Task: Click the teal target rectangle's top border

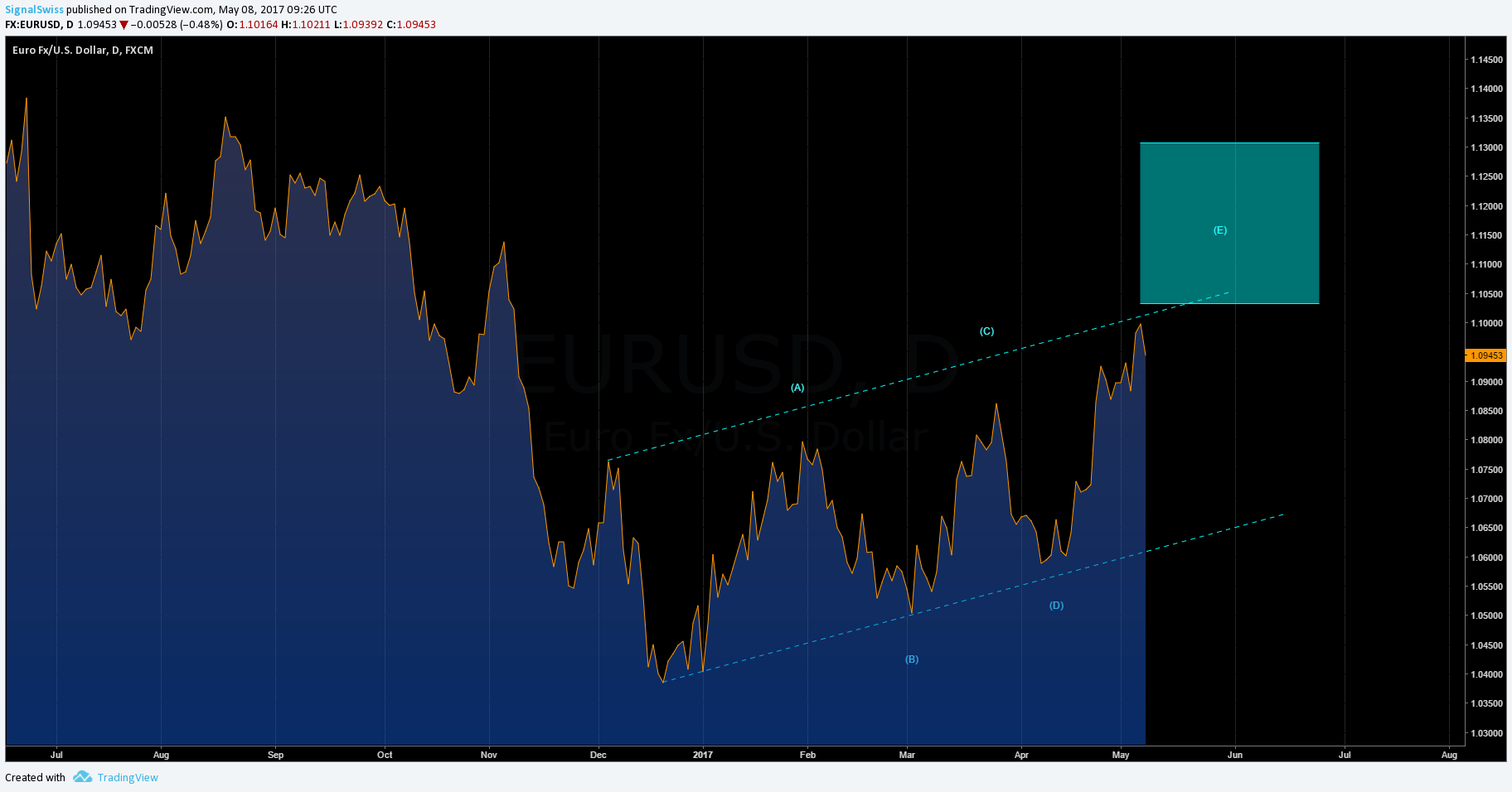Action: tap(1229, 143)
